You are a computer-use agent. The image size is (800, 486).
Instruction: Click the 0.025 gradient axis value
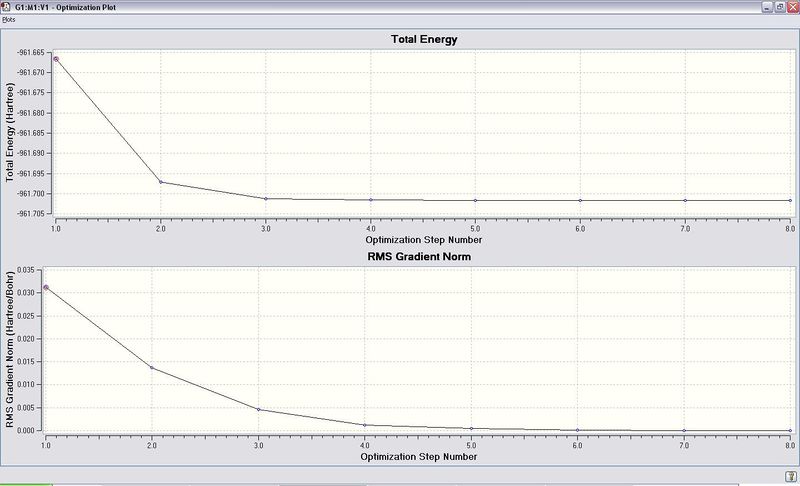click(26, 316)
